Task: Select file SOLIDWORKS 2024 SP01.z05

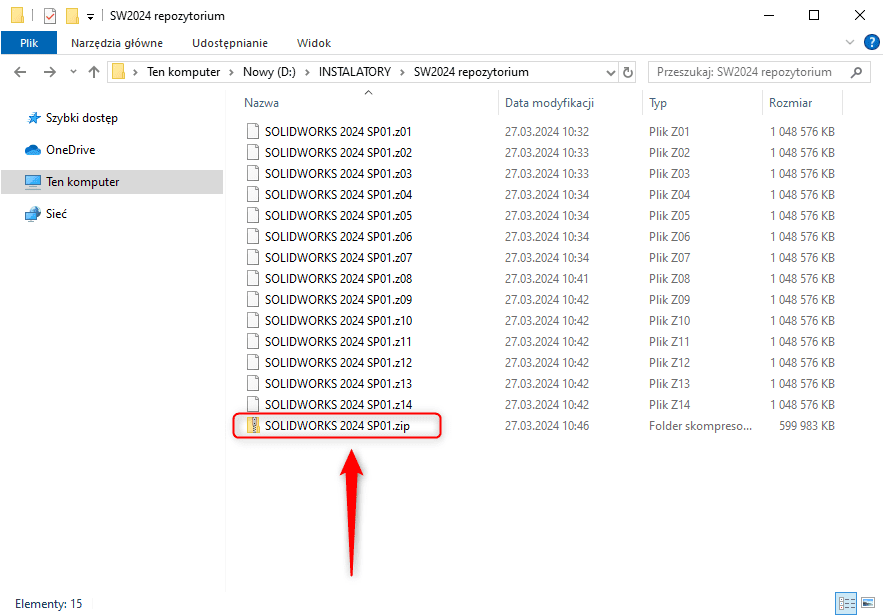Action: (338, 215)
